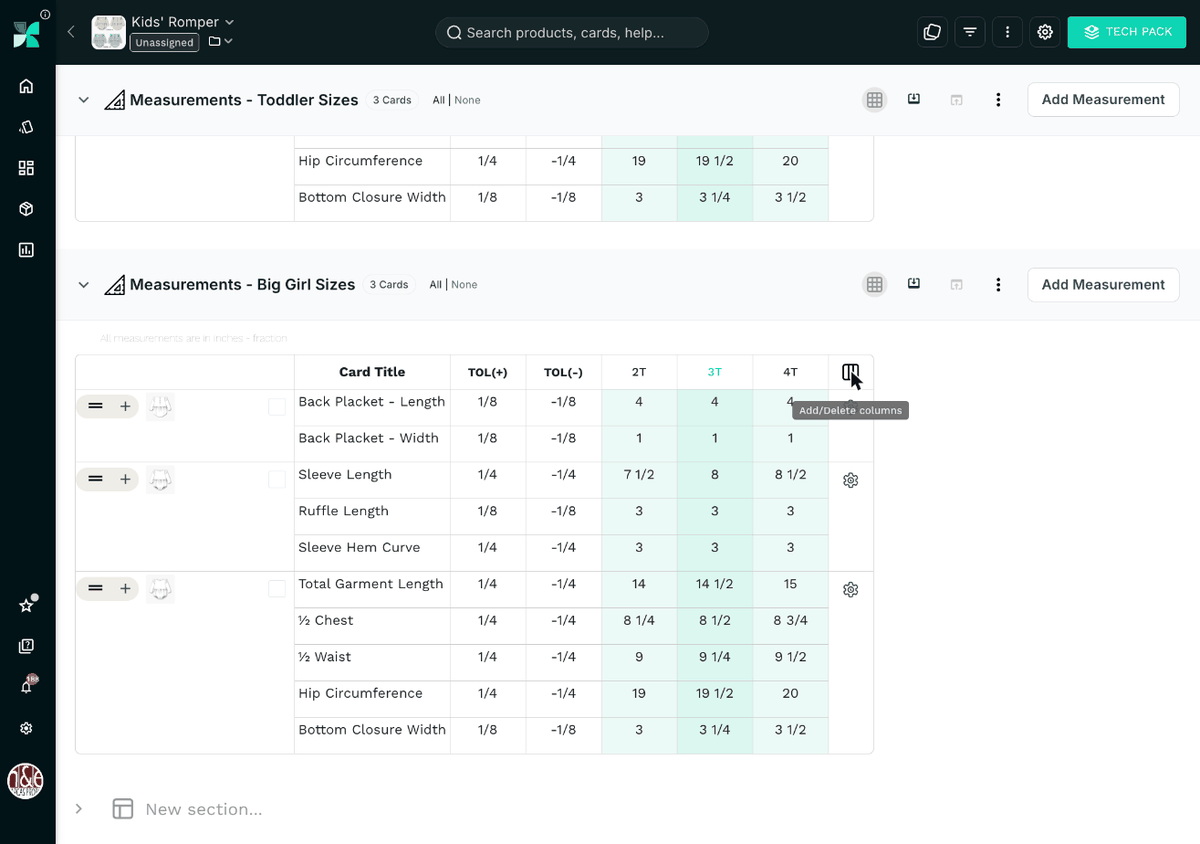Image resolution: width=1200 pixels, height=844 pixels.
Task: Open gear settings for Sleeve Length card
Action: [x=851, y=480]
